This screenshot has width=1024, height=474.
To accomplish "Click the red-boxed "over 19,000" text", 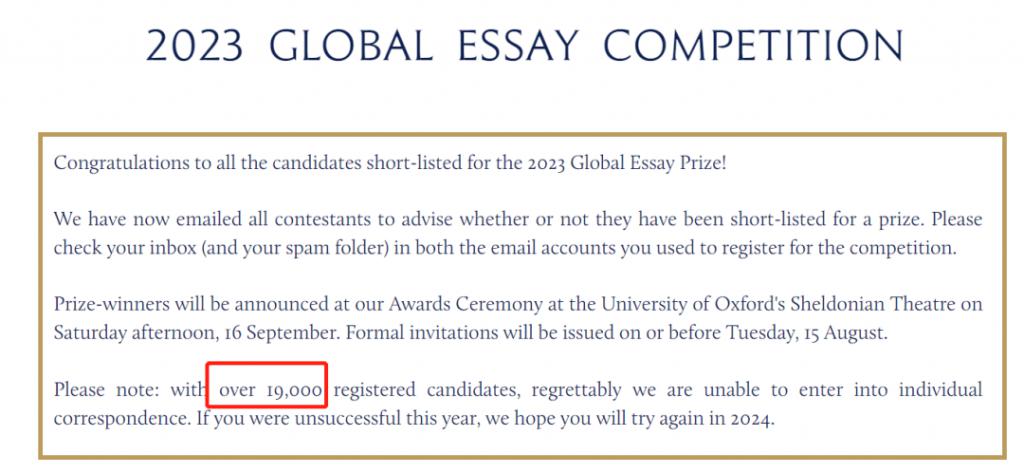I will pyautogui.click(x=269, y=389).
